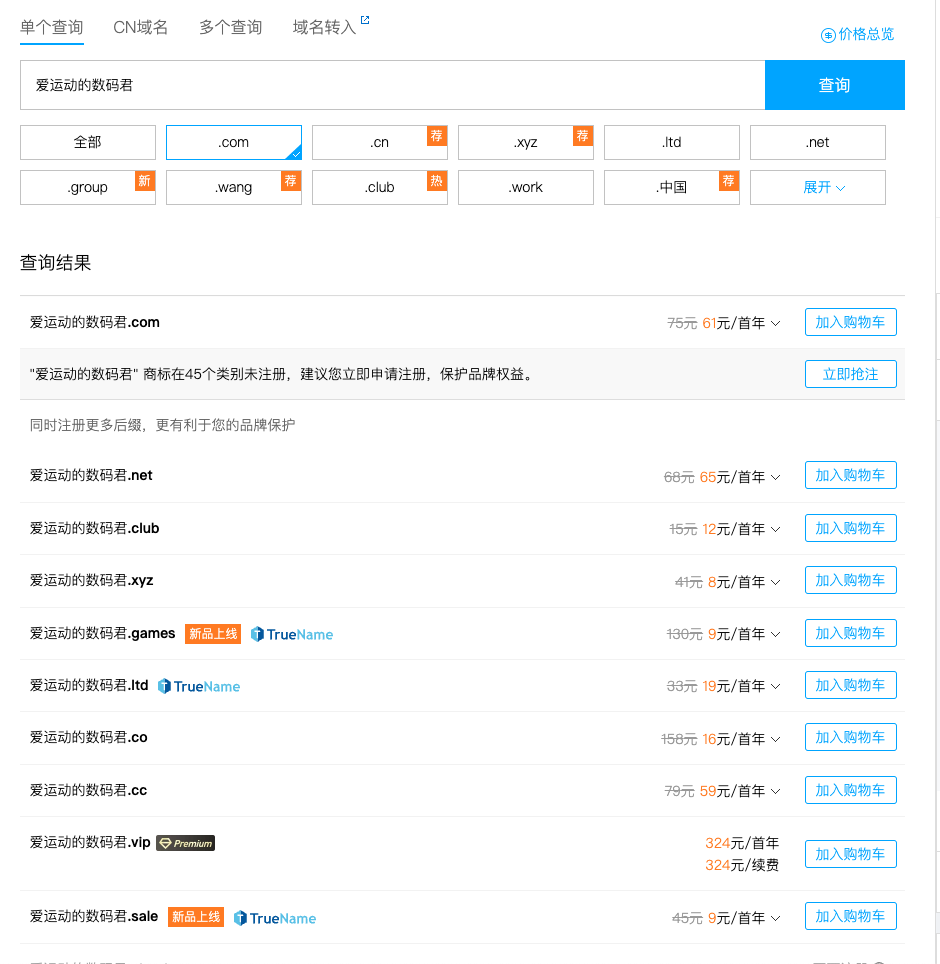Expand more extensions via 展开
940x964 pixels.
click(817, 187)
